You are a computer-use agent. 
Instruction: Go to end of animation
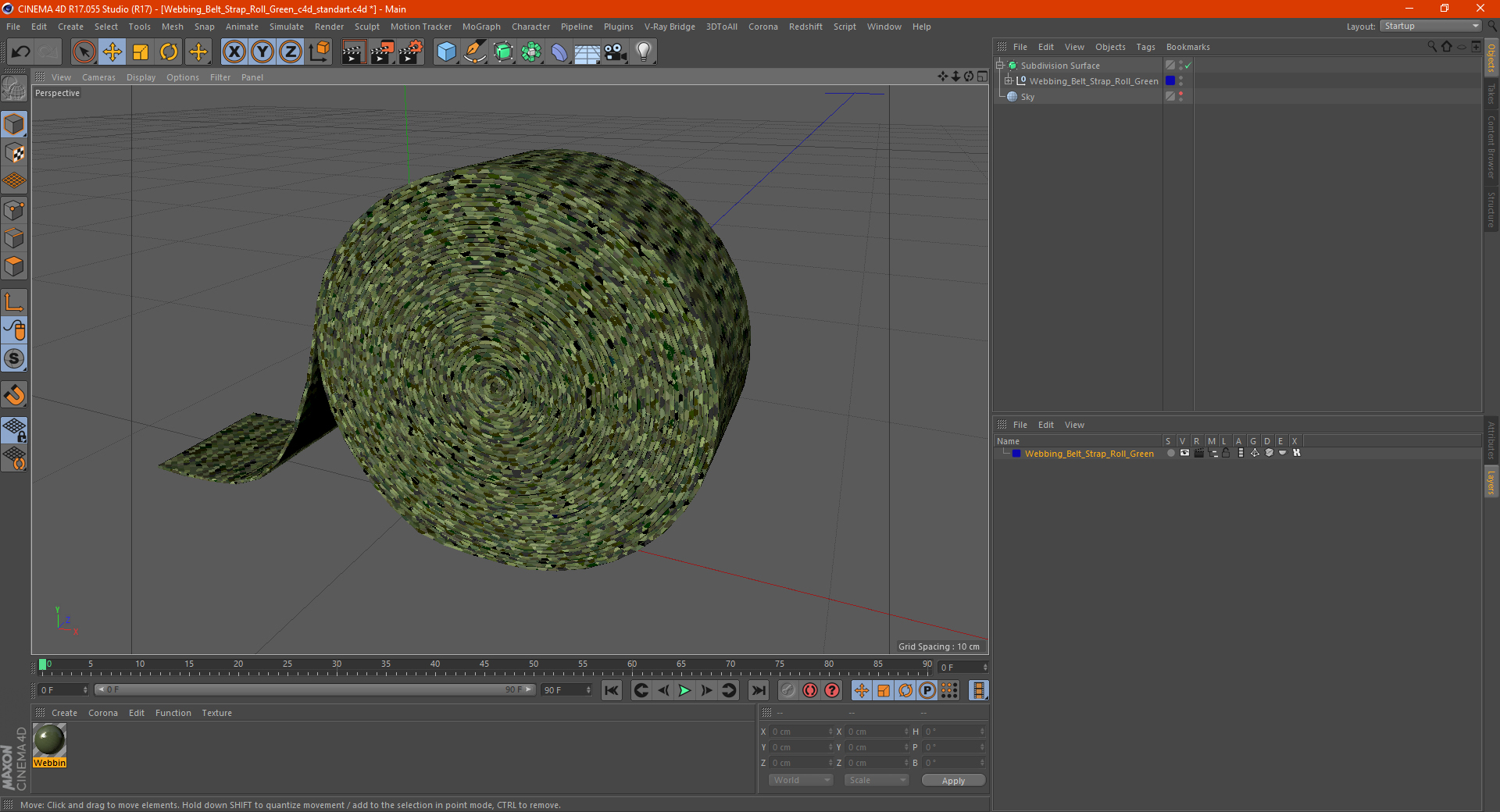(x=758, y=690)
